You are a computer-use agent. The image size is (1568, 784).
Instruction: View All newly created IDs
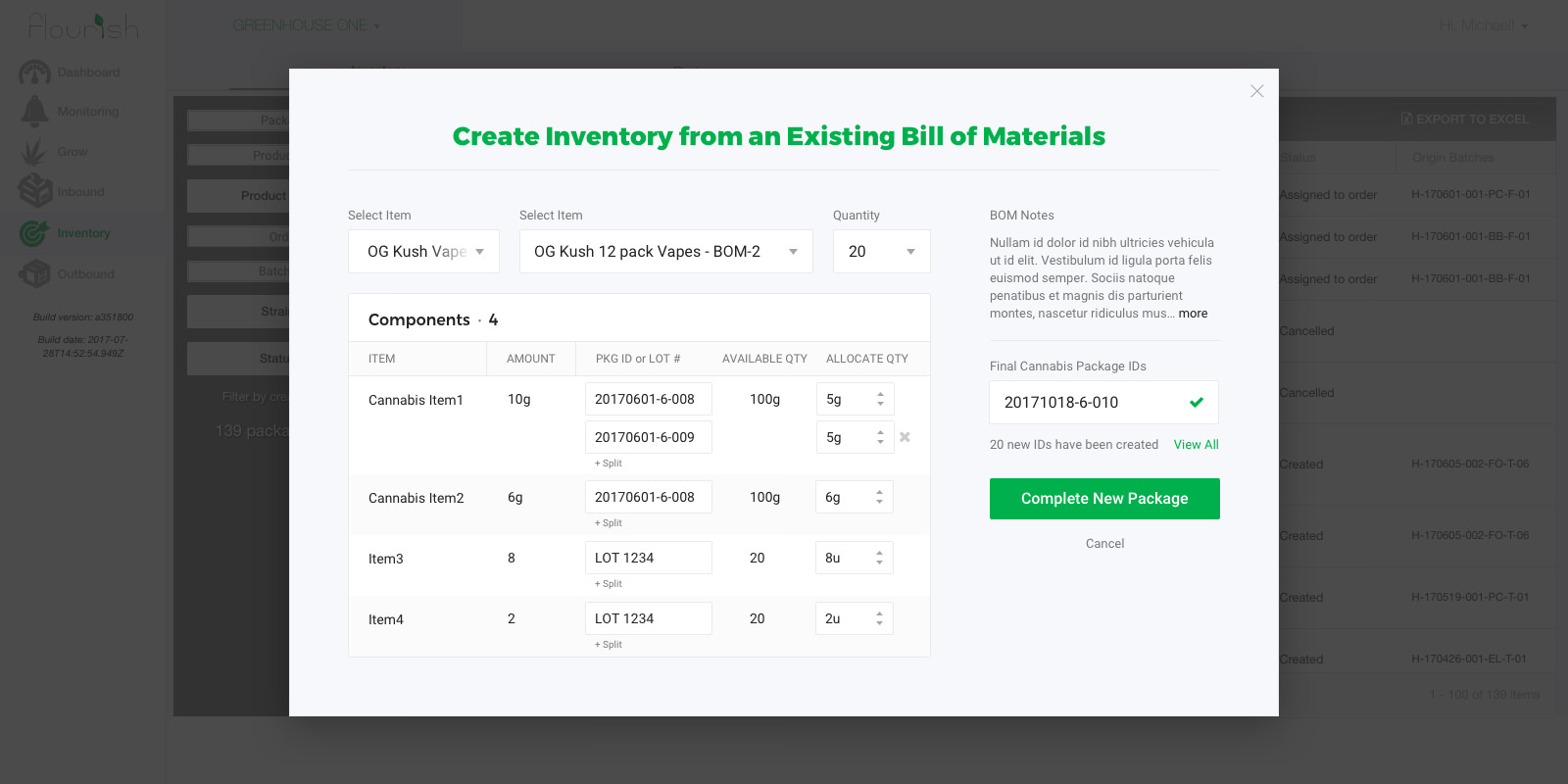pyautogui.click(x=1197, y=445)
